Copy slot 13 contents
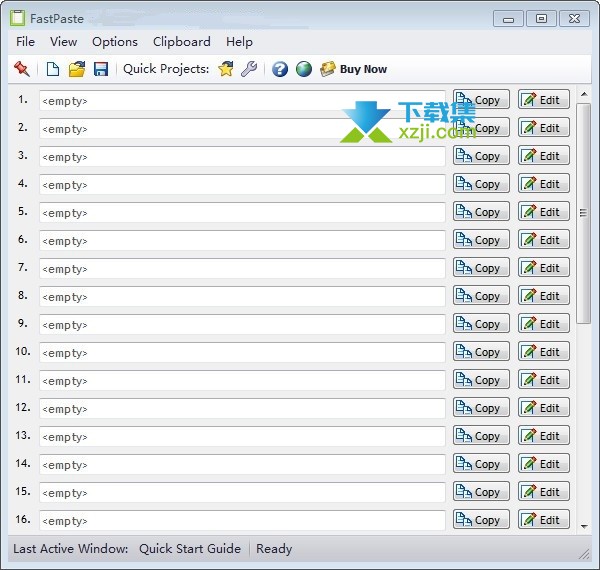Screen dimensions: 600x570 coord(481,435)
